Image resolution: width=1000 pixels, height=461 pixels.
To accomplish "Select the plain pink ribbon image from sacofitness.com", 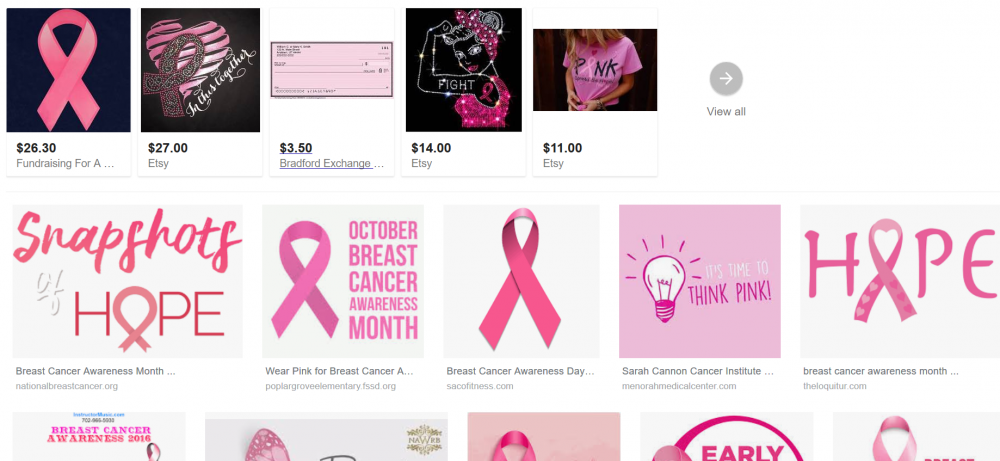I will point(522,281).
